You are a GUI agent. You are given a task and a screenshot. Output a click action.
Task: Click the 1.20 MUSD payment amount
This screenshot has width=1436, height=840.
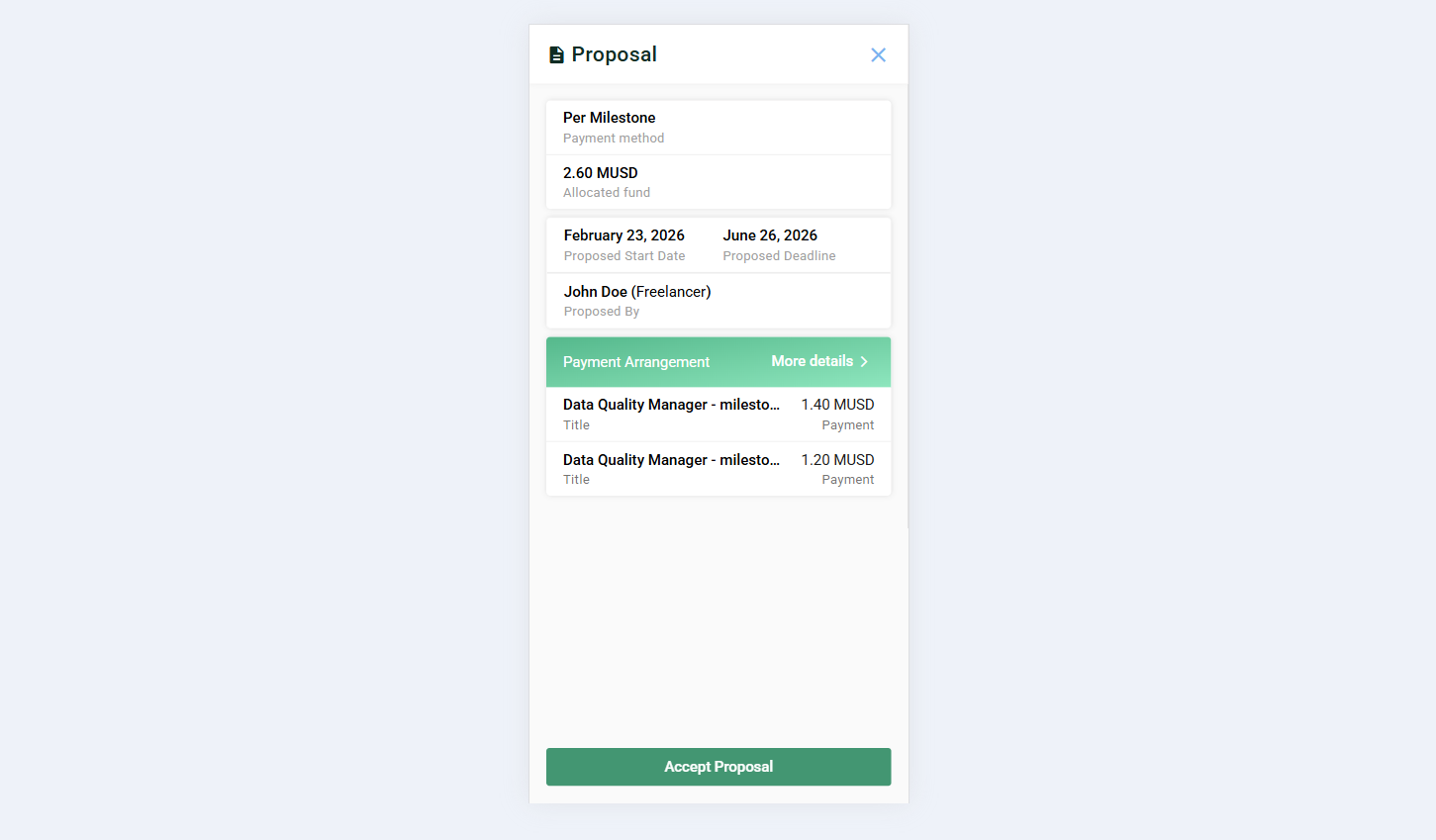[x=838, y=459]
